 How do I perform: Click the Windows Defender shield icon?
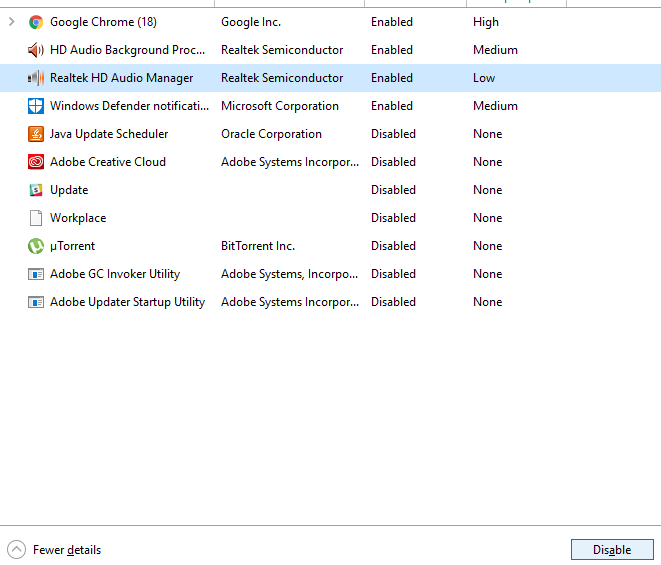click(36, 106)
